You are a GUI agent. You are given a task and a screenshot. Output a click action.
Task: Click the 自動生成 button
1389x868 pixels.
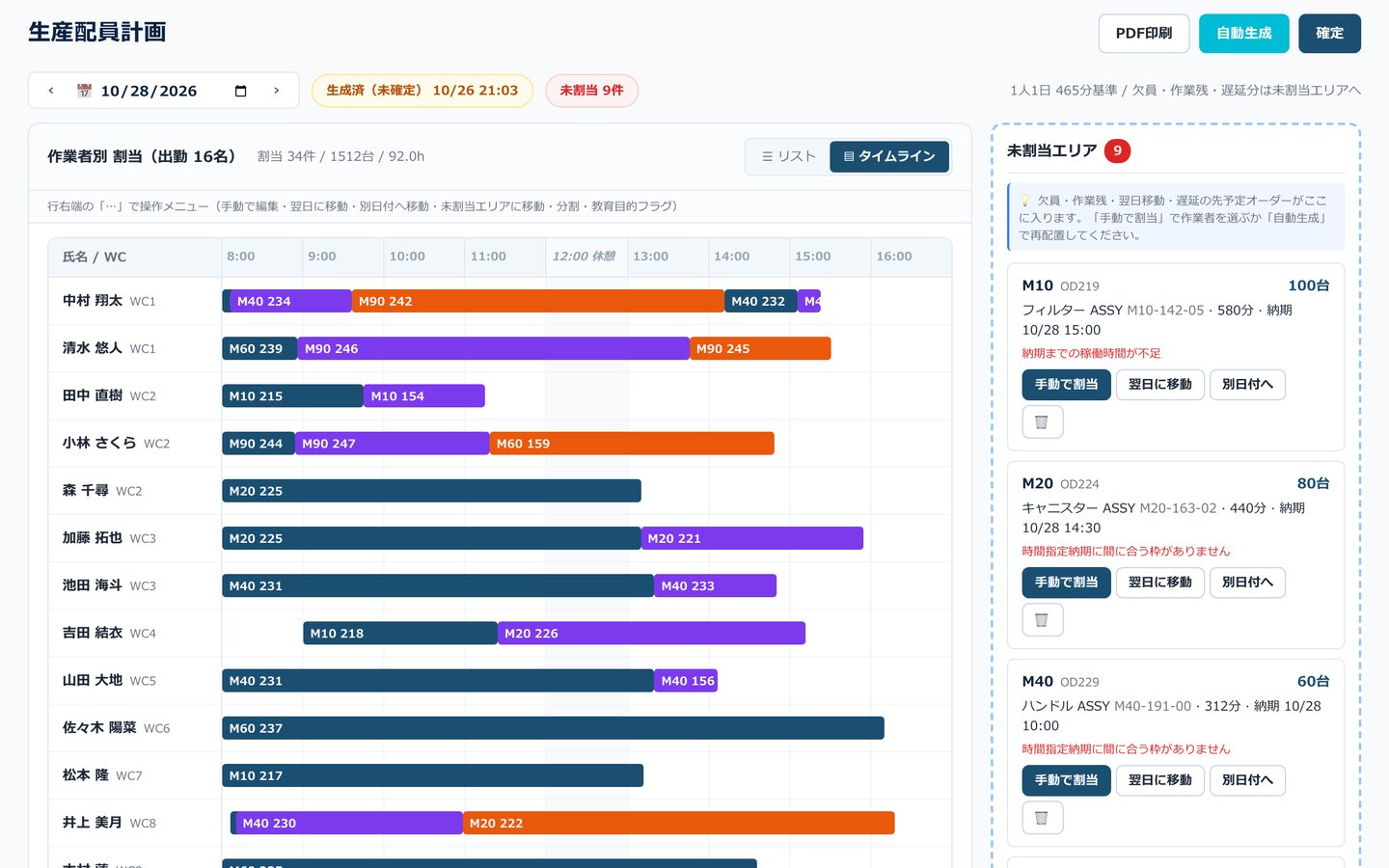tap(1243, 33)
